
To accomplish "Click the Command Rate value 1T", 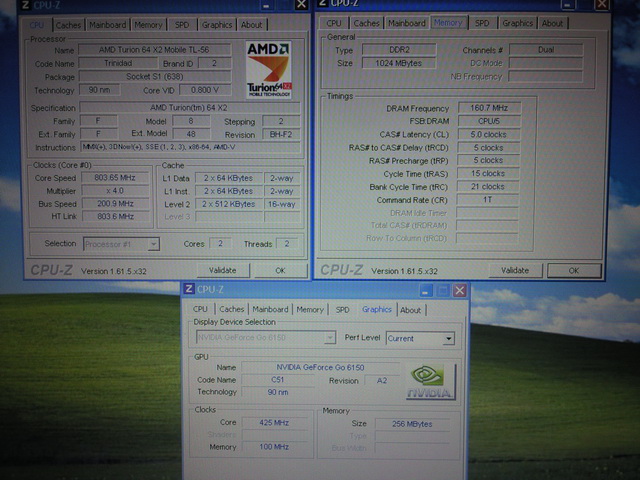I will tap(487, 200).
